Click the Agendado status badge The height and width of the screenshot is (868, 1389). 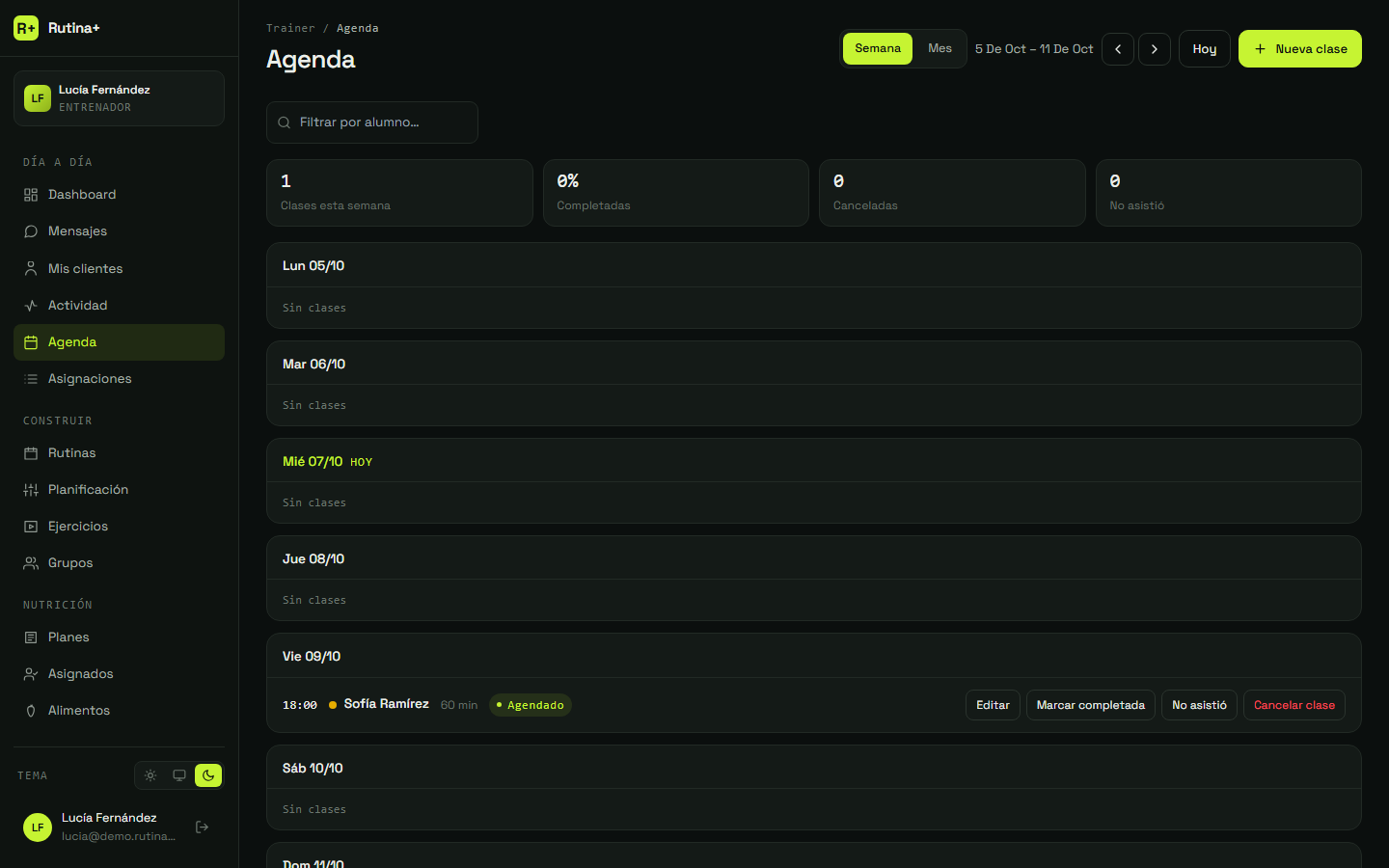(x=531, y=705)
